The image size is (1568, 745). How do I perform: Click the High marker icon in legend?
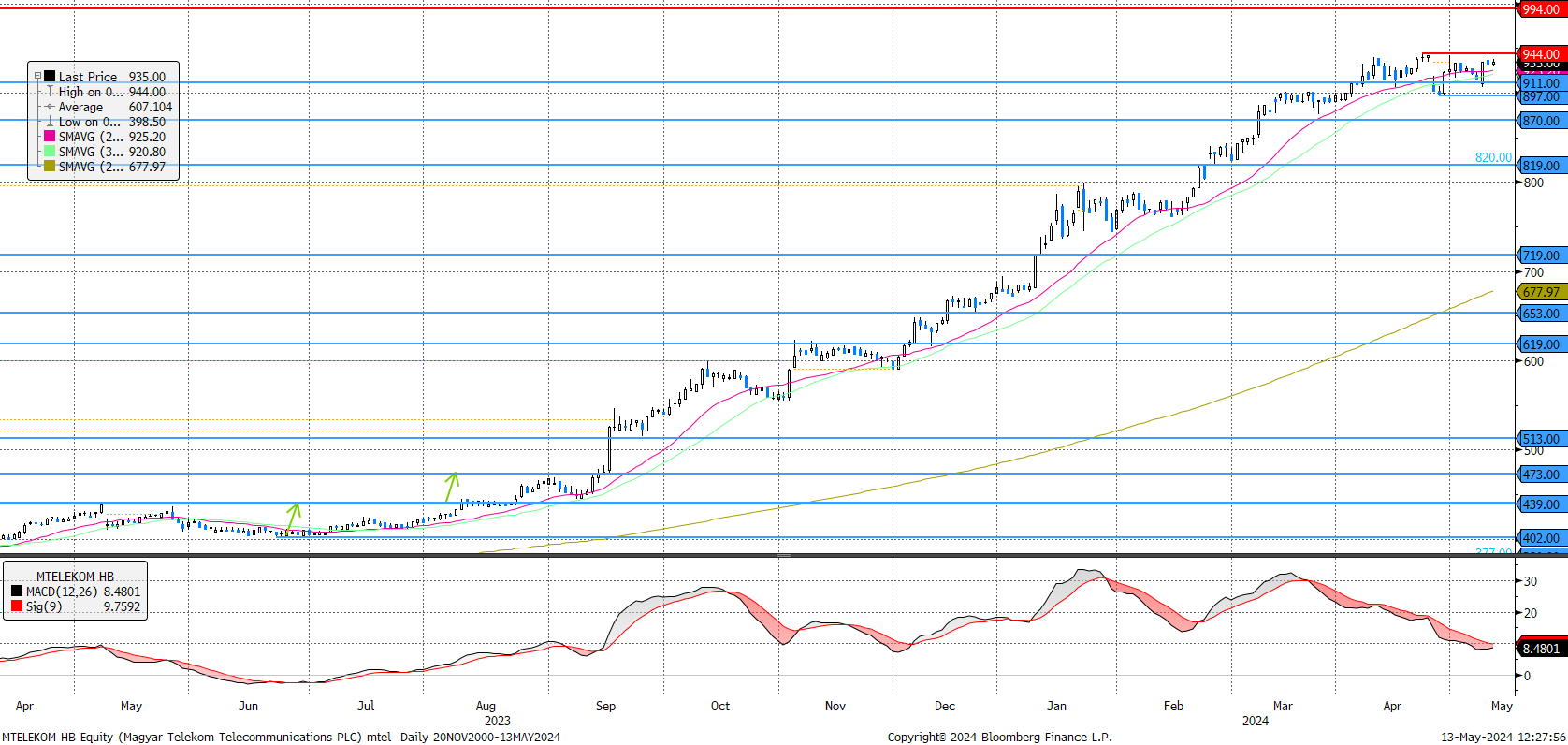coord(50,92)
